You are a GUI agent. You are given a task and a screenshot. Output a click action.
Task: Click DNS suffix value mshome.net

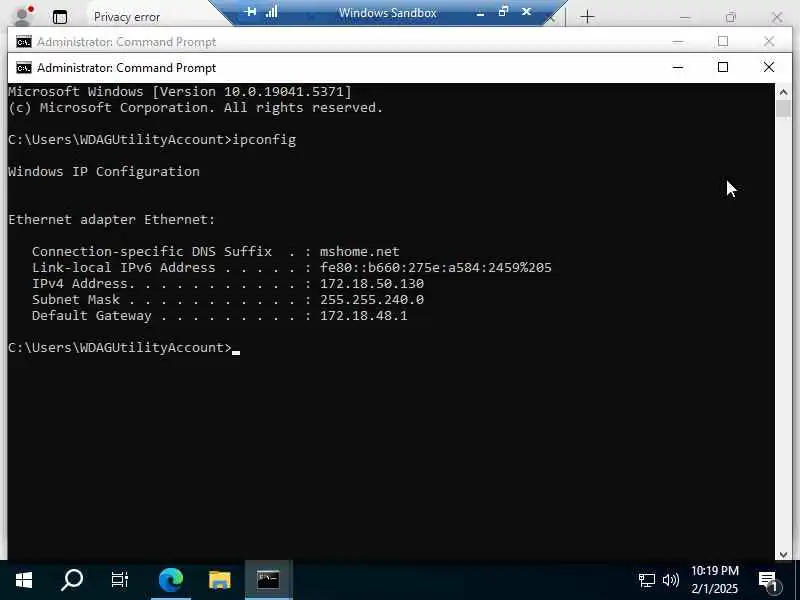coord(360,252)
